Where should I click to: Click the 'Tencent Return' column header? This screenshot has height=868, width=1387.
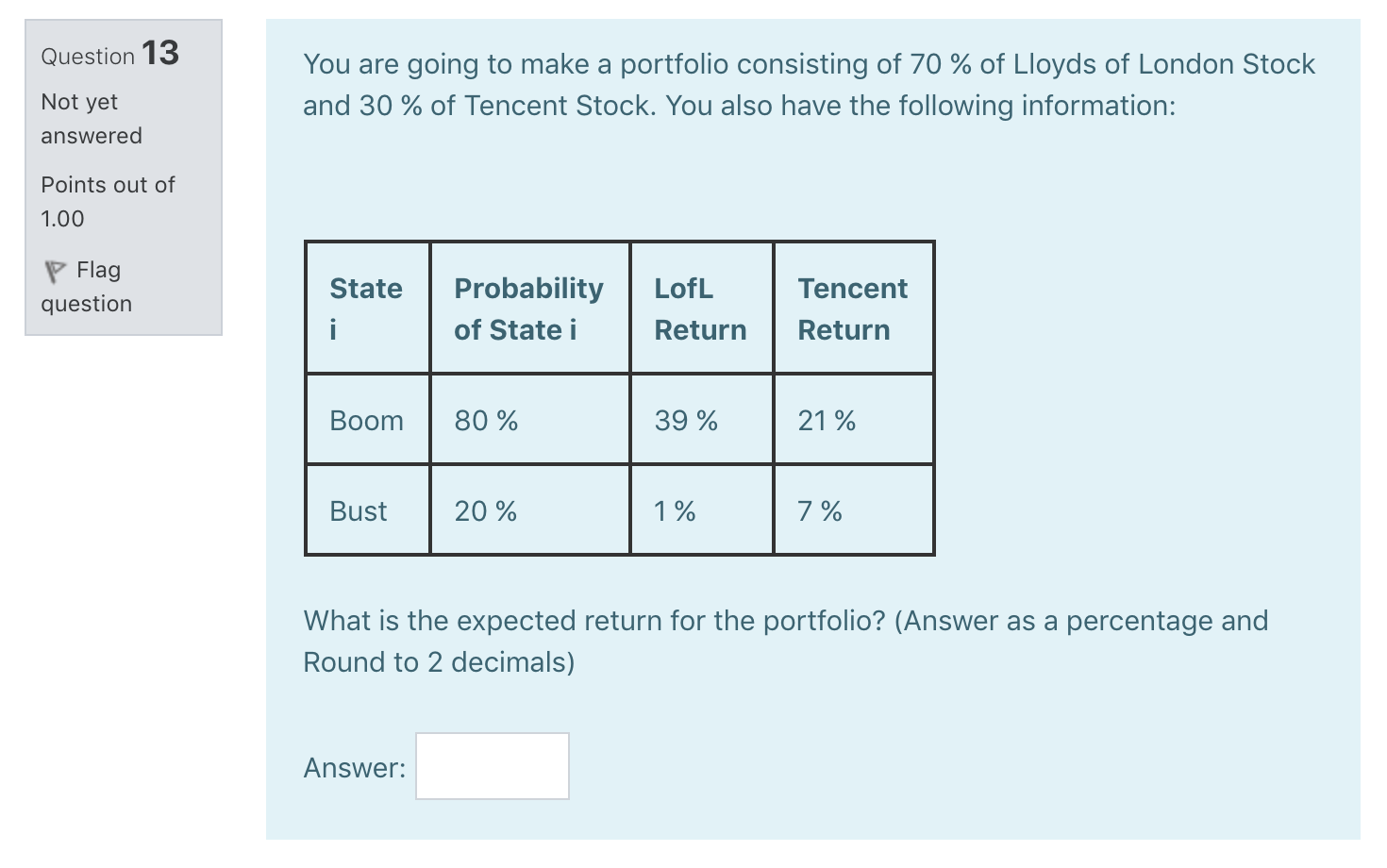pyautogui.click(x=852, y=309)
